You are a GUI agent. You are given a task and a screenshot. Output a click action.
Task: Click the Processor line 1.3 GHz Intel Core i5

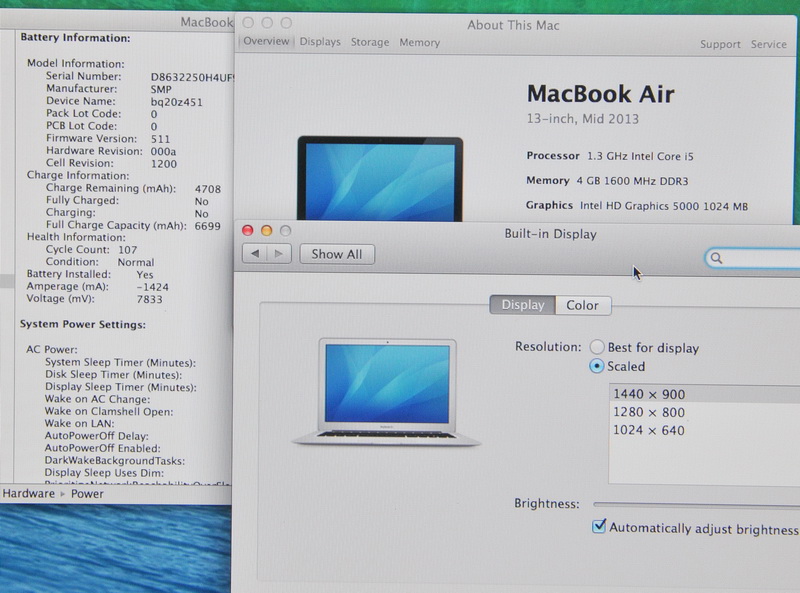coord(610,156)
